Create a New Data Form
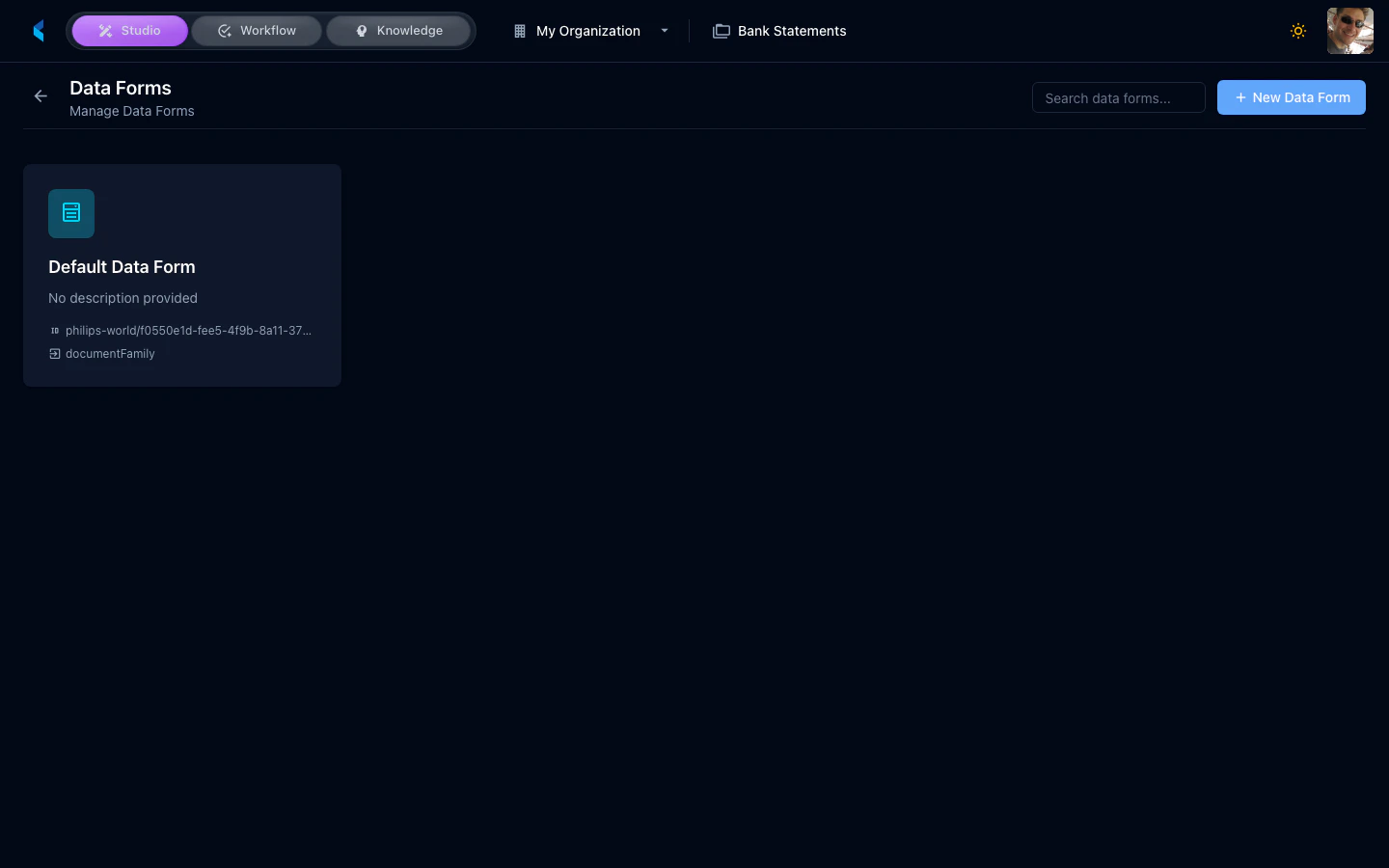 click(1292, 97)
